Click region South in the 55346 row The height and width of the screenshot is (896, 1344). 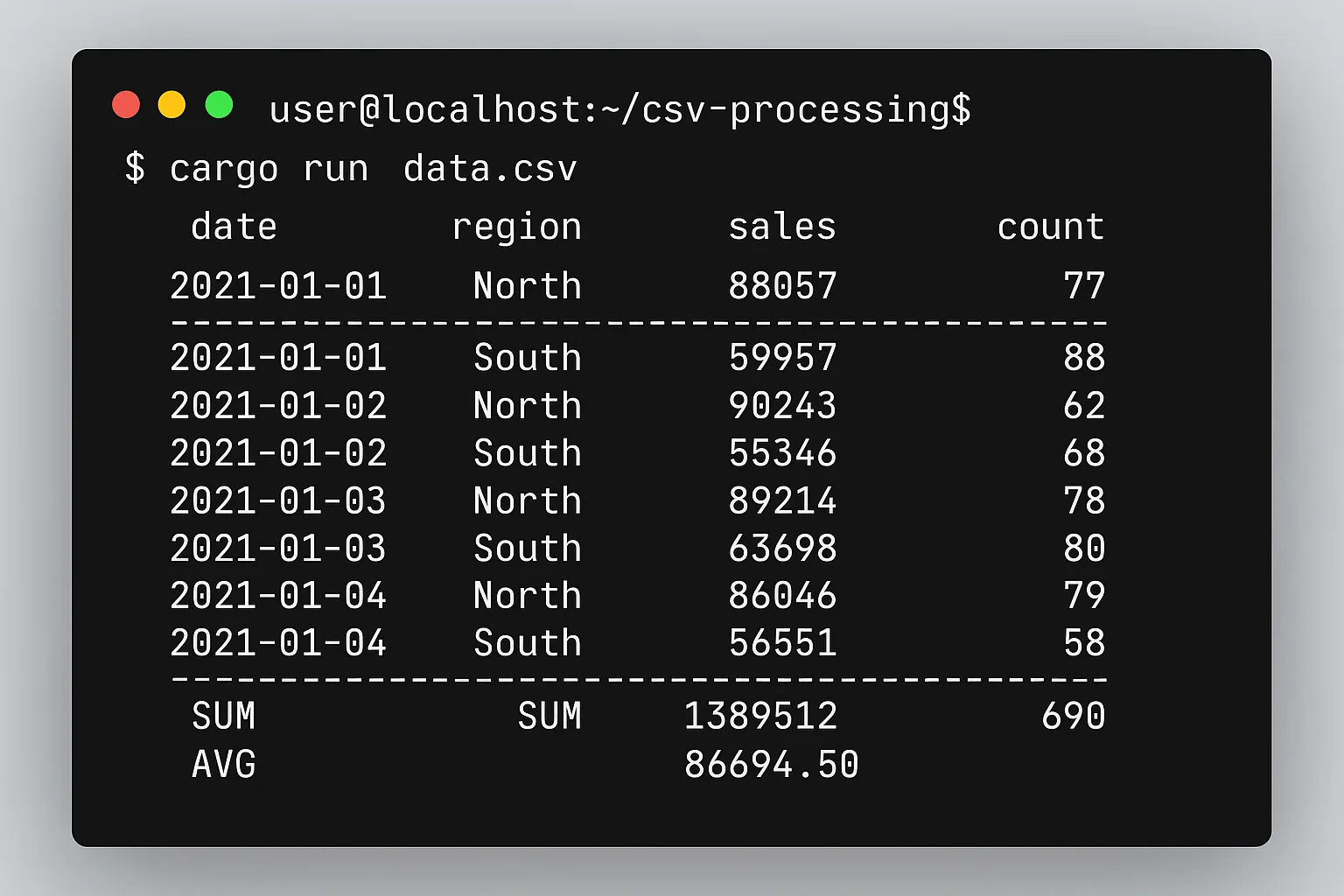coord(528,453)
